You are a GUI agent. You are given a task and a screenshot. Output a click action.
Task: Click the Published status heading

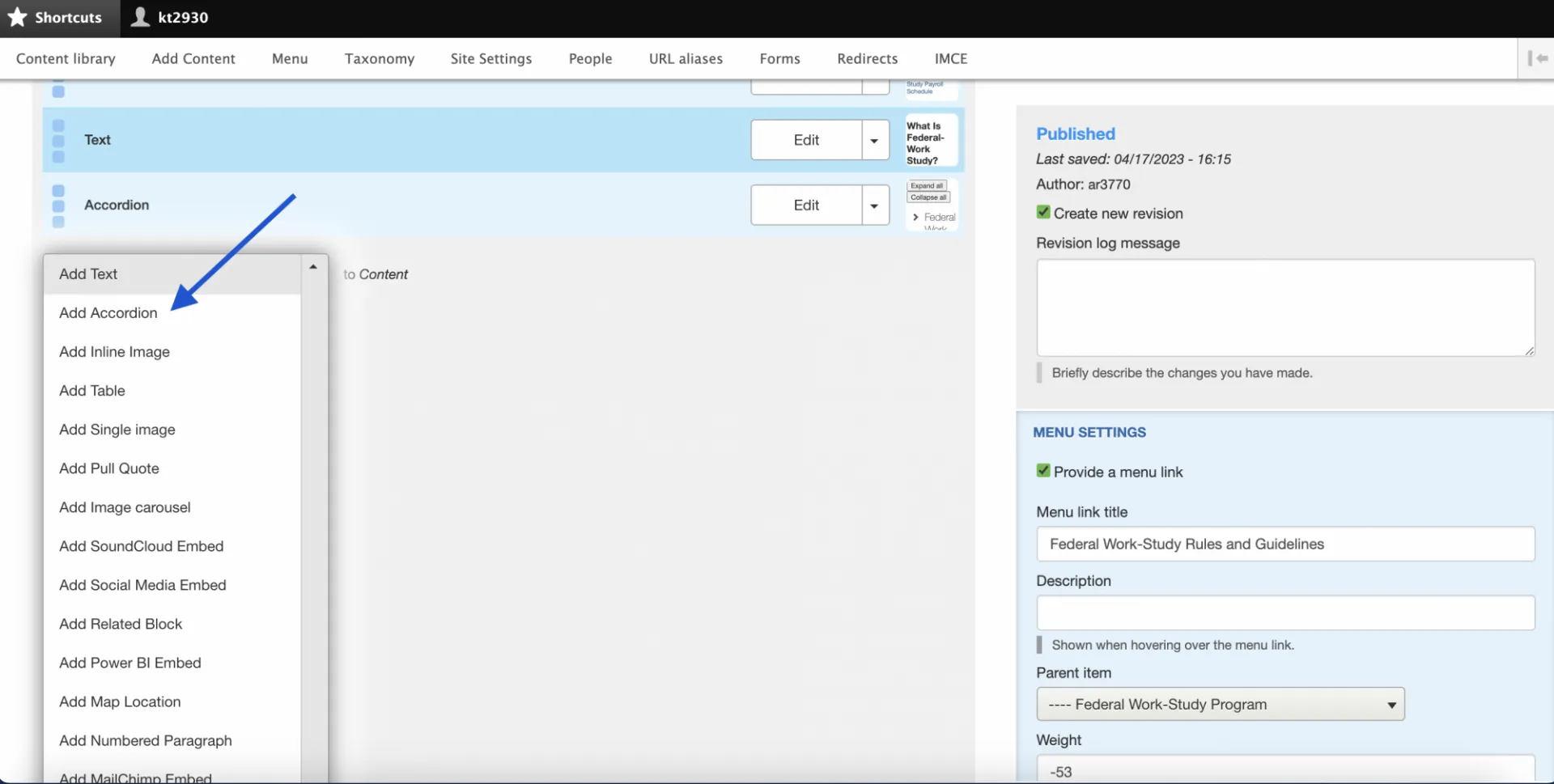[x=1076, y=133]
